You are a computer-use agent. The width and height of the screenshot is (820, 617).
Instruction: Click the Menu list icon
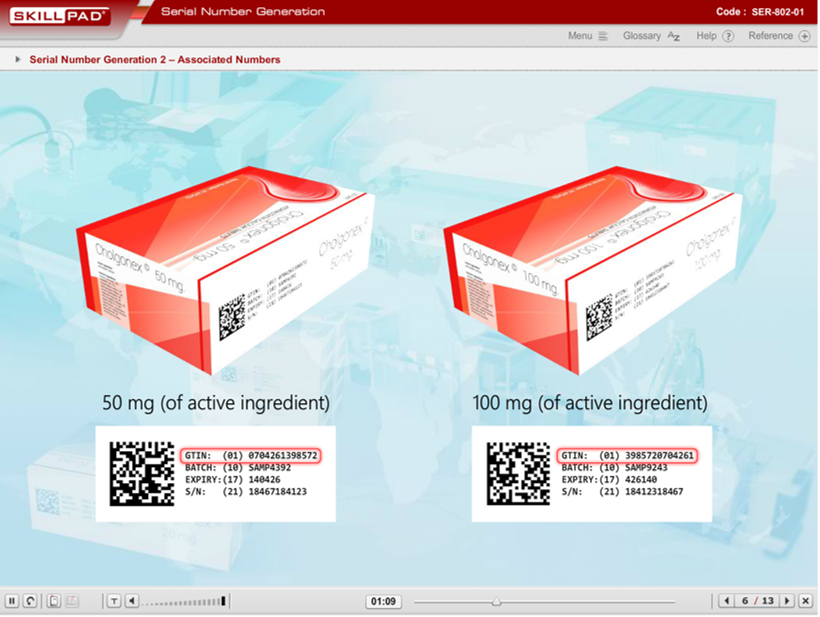point(603,36)
